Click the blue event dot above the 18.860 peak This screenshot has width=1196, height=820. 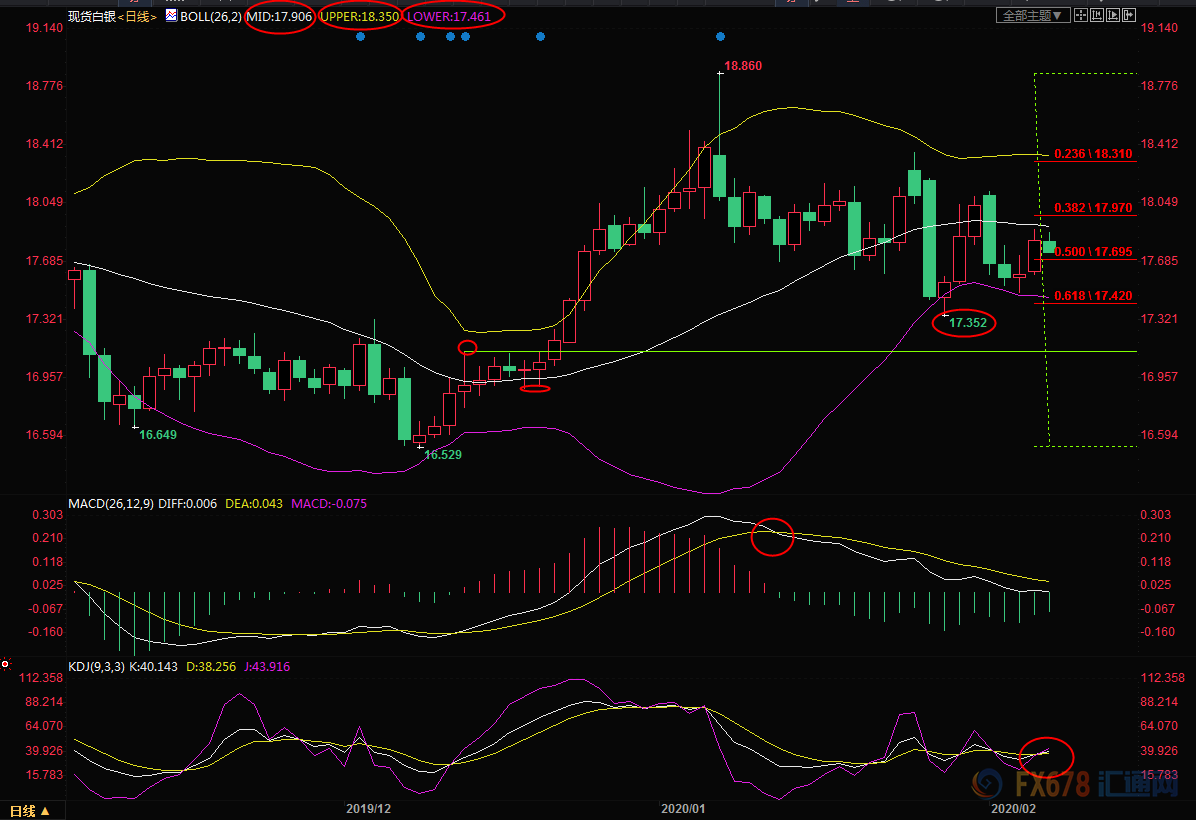720,37
